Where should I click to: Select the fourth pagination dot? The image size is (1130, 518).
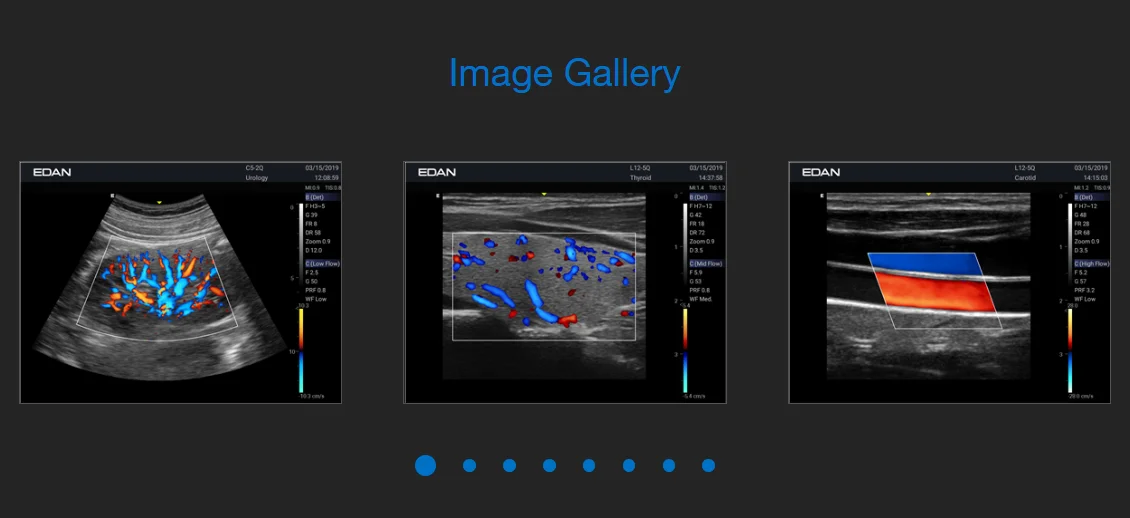(549, 465)
